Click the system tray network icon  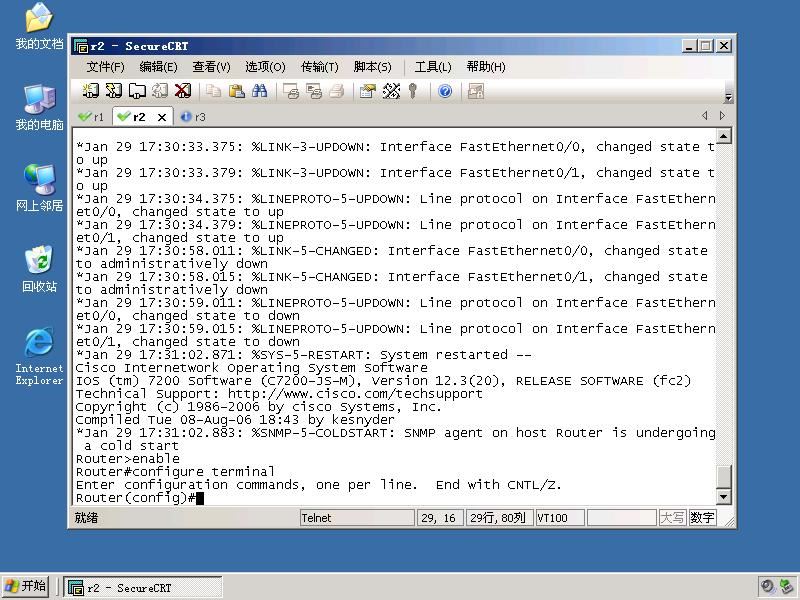(x=787, y=586)
